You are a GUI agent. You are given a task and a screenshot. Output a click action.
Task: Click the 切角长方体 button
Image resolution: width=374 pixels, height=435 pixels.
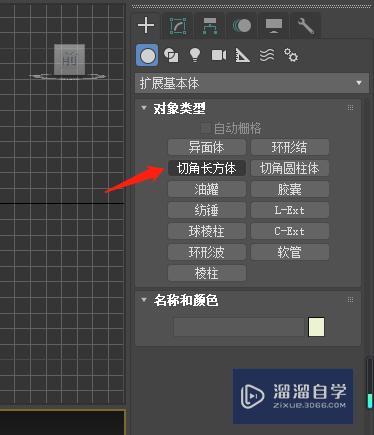pyautogui.click(x=207, y=168)
